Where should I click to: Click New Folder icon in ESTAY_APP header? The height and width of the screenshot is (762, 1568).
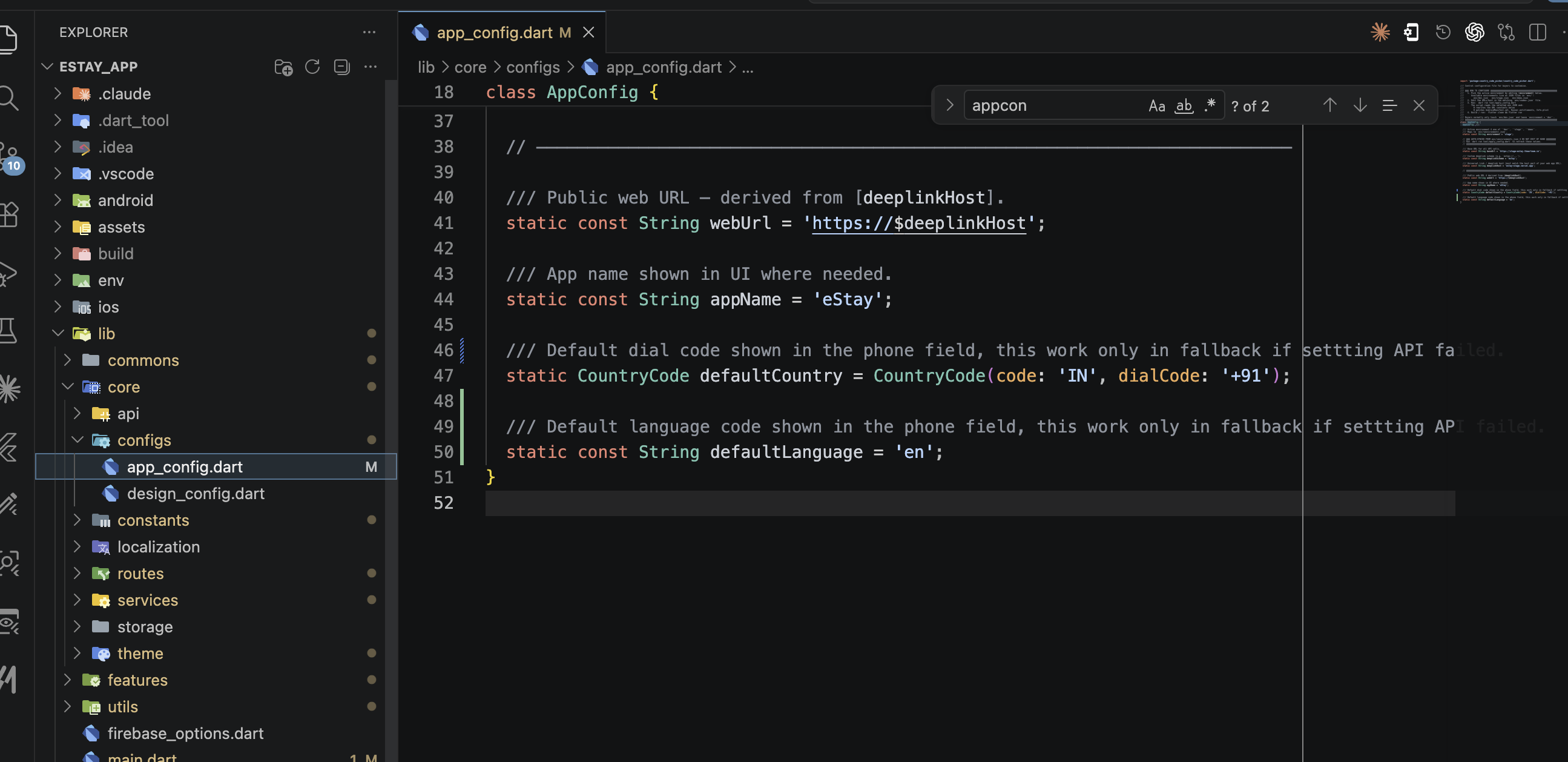pyautogui.click(x=283, y=67)
